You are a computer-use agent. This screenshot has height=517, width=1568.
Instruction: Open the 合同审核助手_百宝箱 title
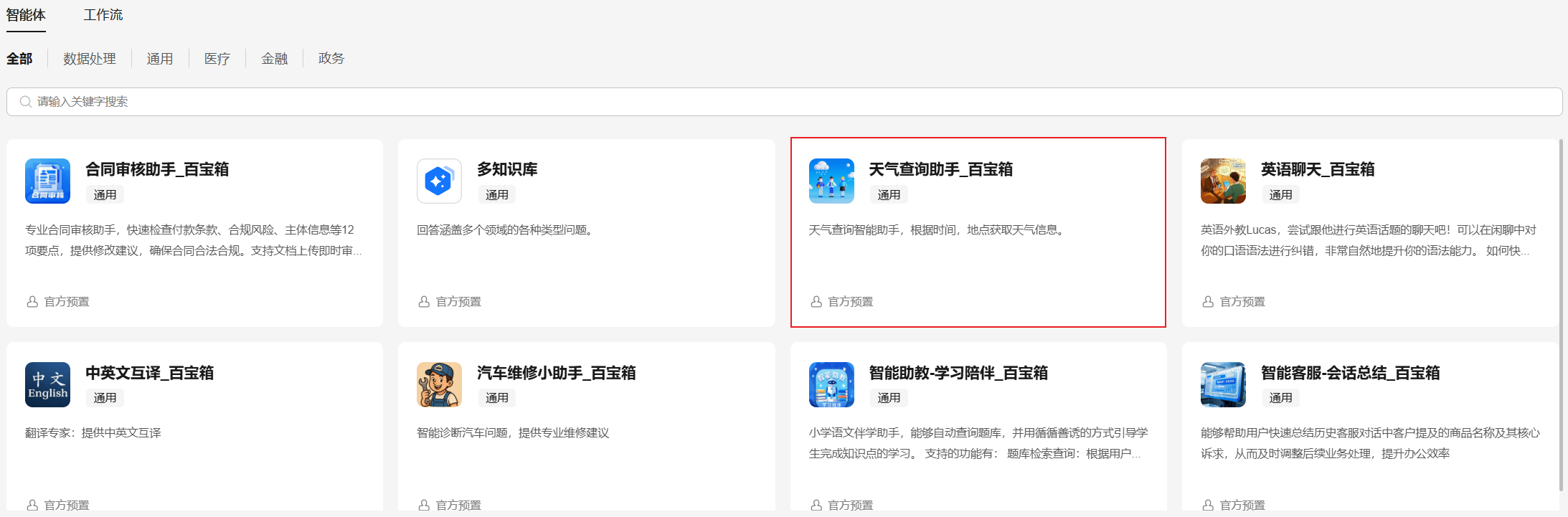click(x=157, y=169)
